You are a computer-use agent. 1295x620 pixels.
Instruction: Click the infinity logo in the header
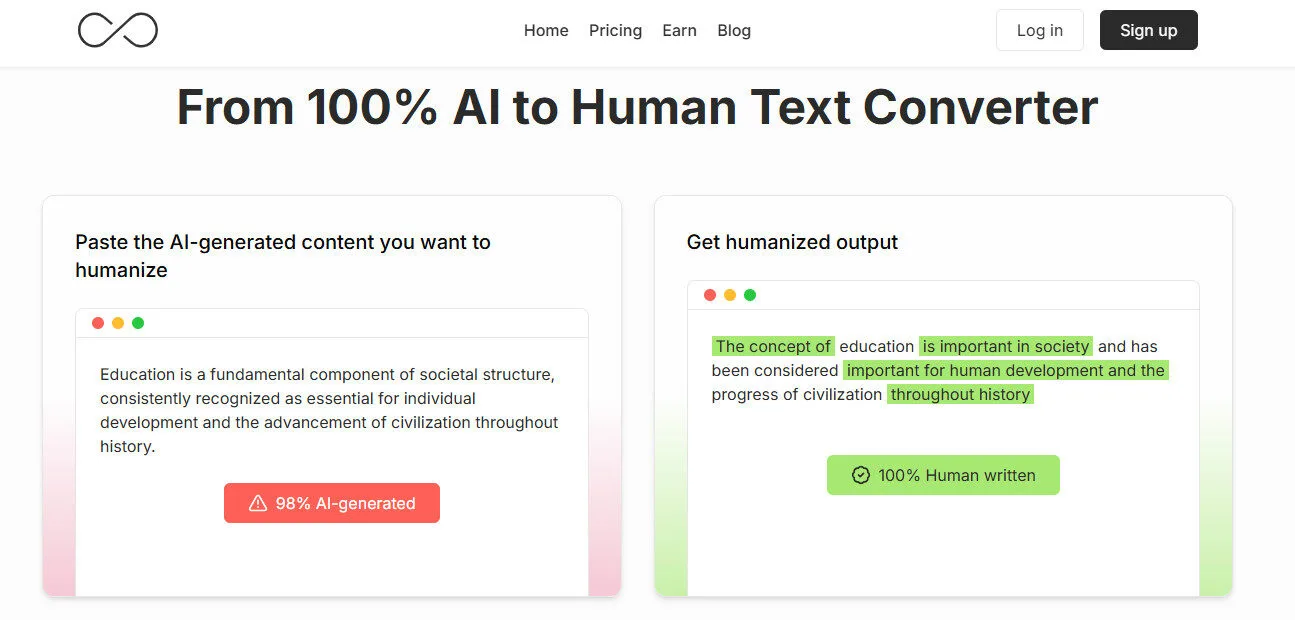click(x=117, y=30)
